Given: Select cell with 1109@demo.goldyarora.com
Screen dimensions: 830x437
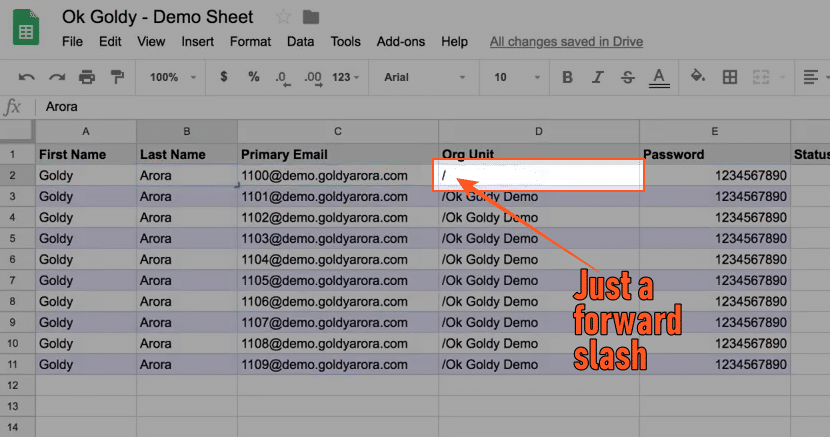Looking at the screenshot, I should click(338, 365).
